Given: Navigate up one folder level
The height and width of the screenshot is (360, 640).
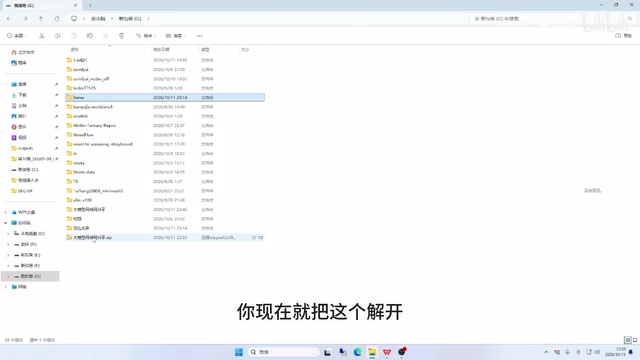Looking at the screenshot, I should point(41,19).
